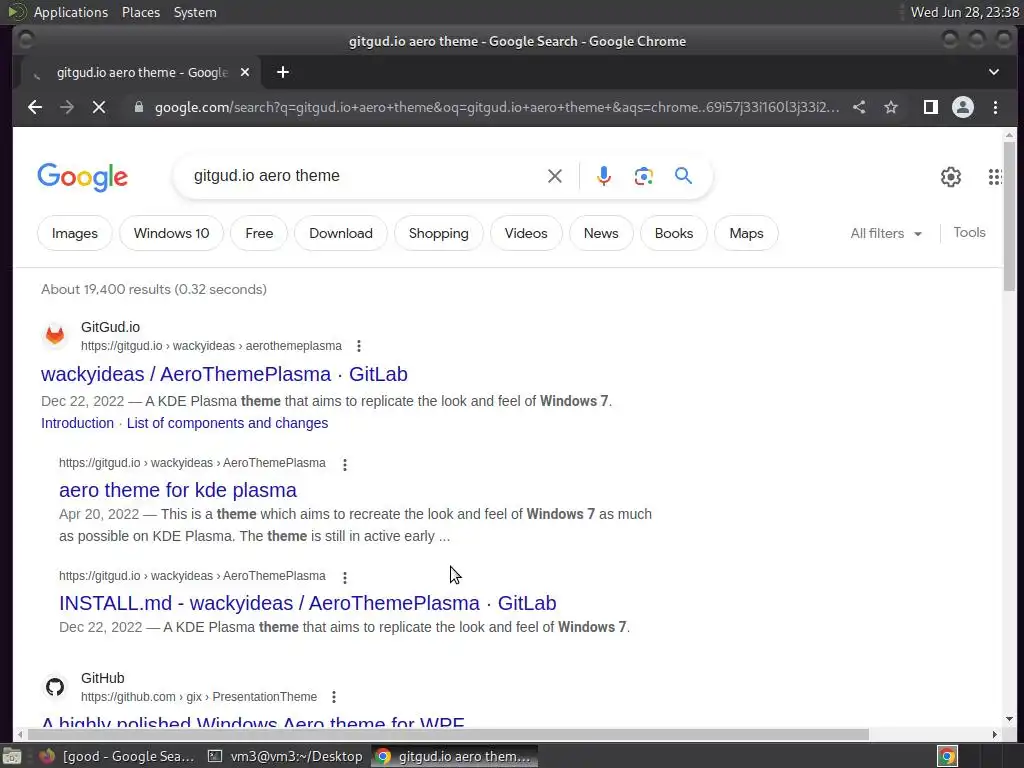Click the padlock site info icon
1024x768 pixels.
click(x=138, y=107)
